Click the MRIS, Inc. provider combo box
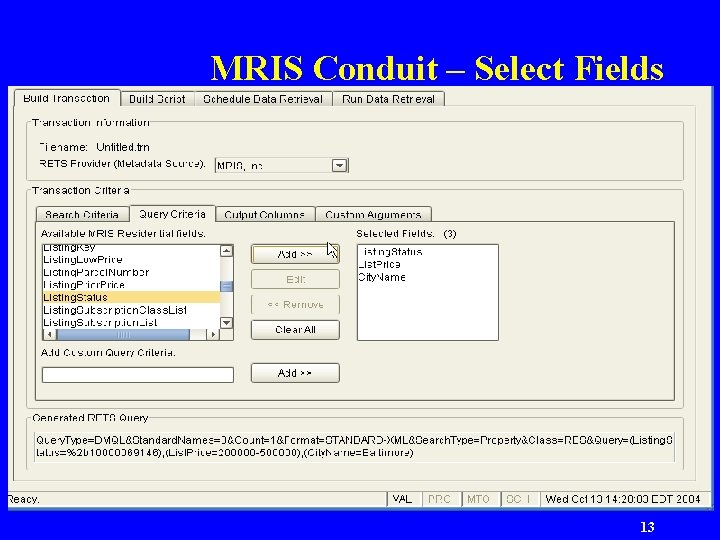 point(282,165)
